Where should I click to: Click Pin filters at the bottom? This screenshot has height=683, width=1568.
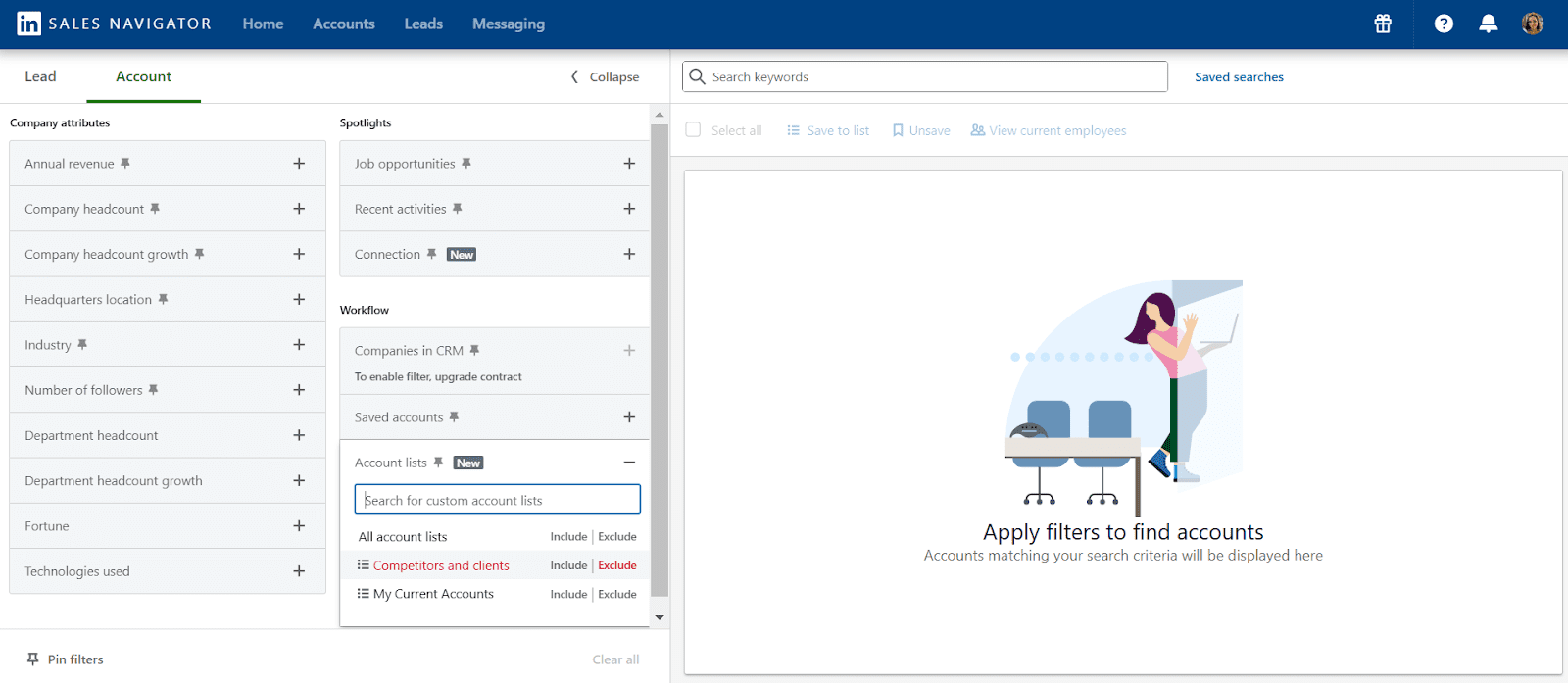[x=66, y=659]
